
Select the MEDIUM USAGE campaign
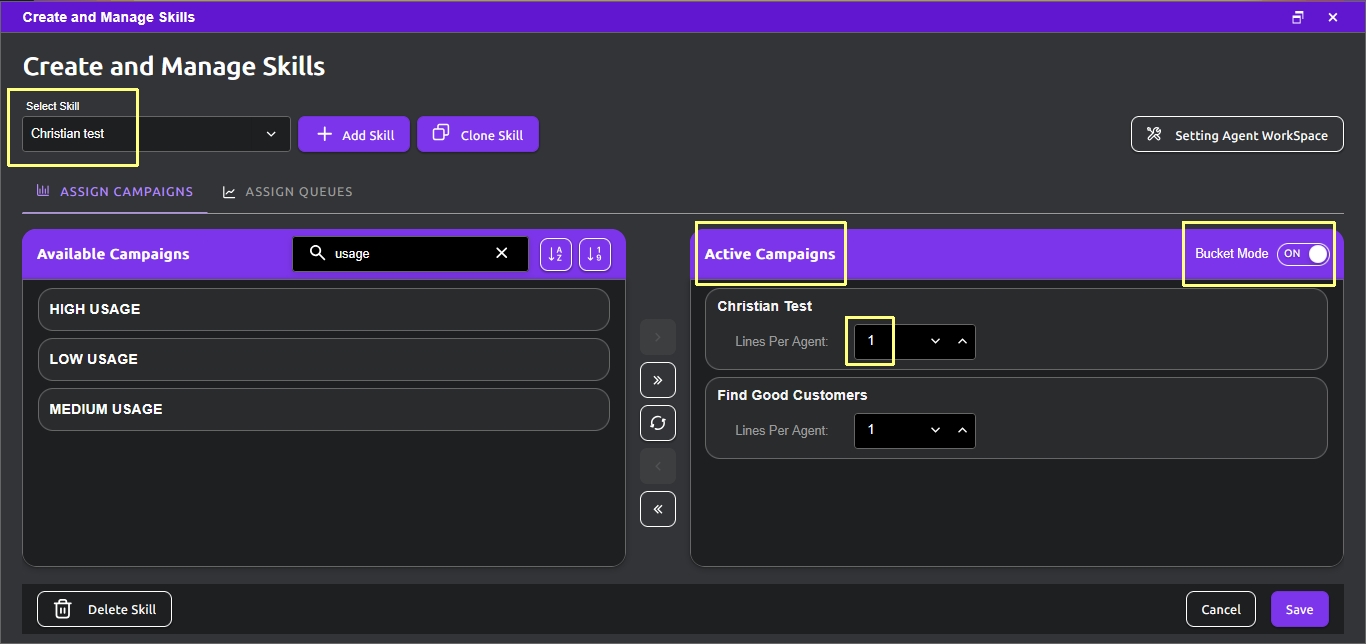[x=323, y=409]
